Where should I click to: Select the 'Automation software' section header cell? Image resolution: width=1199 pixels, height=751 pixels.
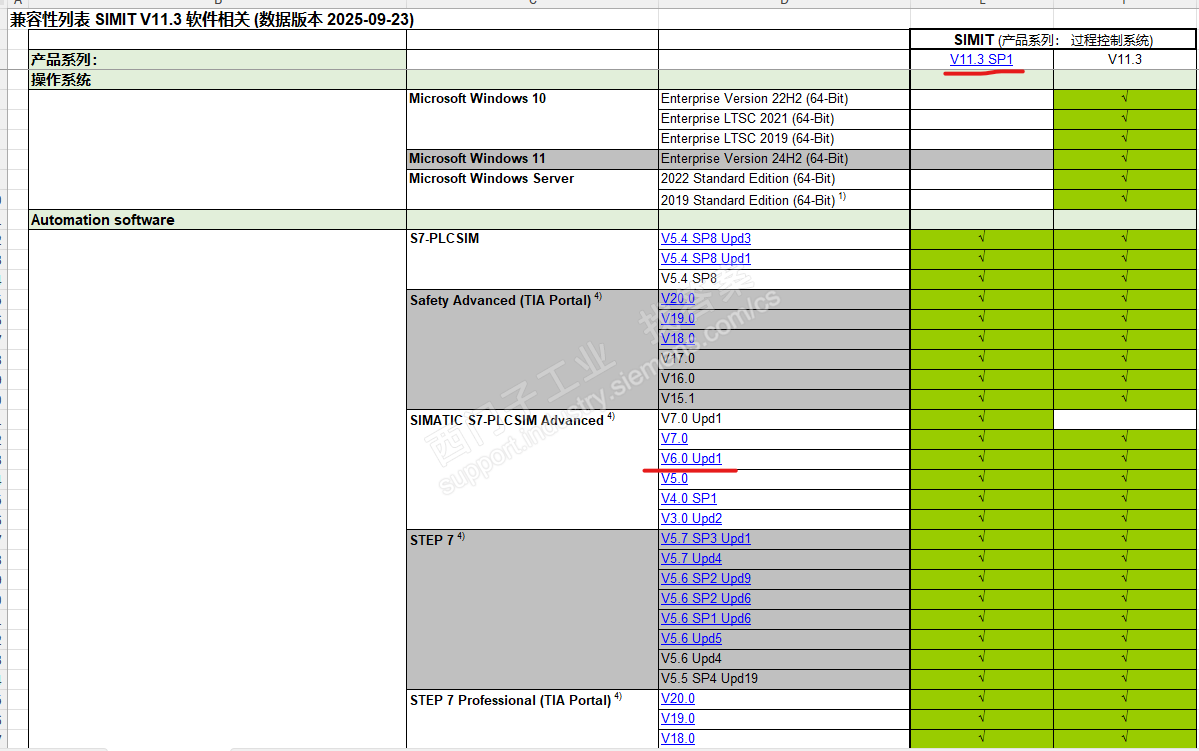click(217, 219)
